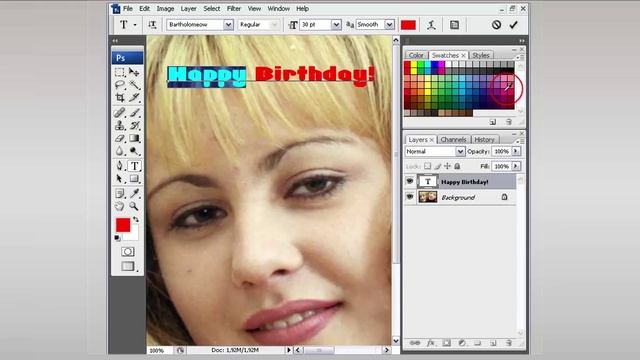Screen dimensions: 640x360
Task: Select the Healing Brush tool
Action: pyautogui.click(x=120, y=112)
